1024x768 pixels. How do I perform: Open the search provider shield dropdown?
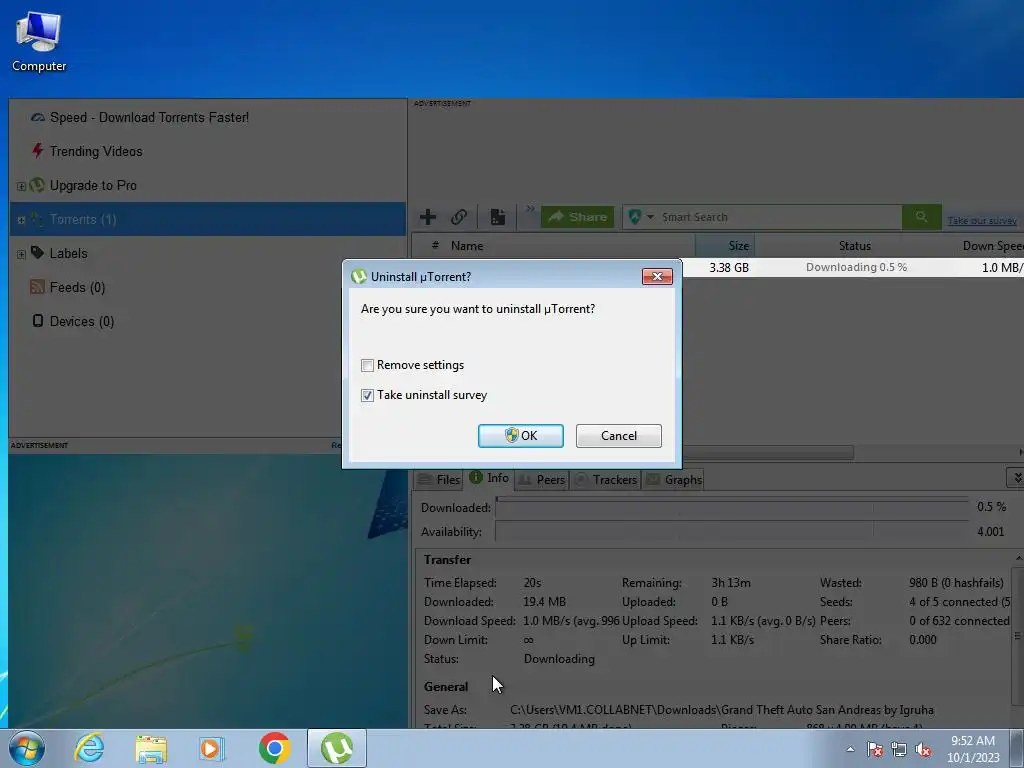[x=641, y=217]
